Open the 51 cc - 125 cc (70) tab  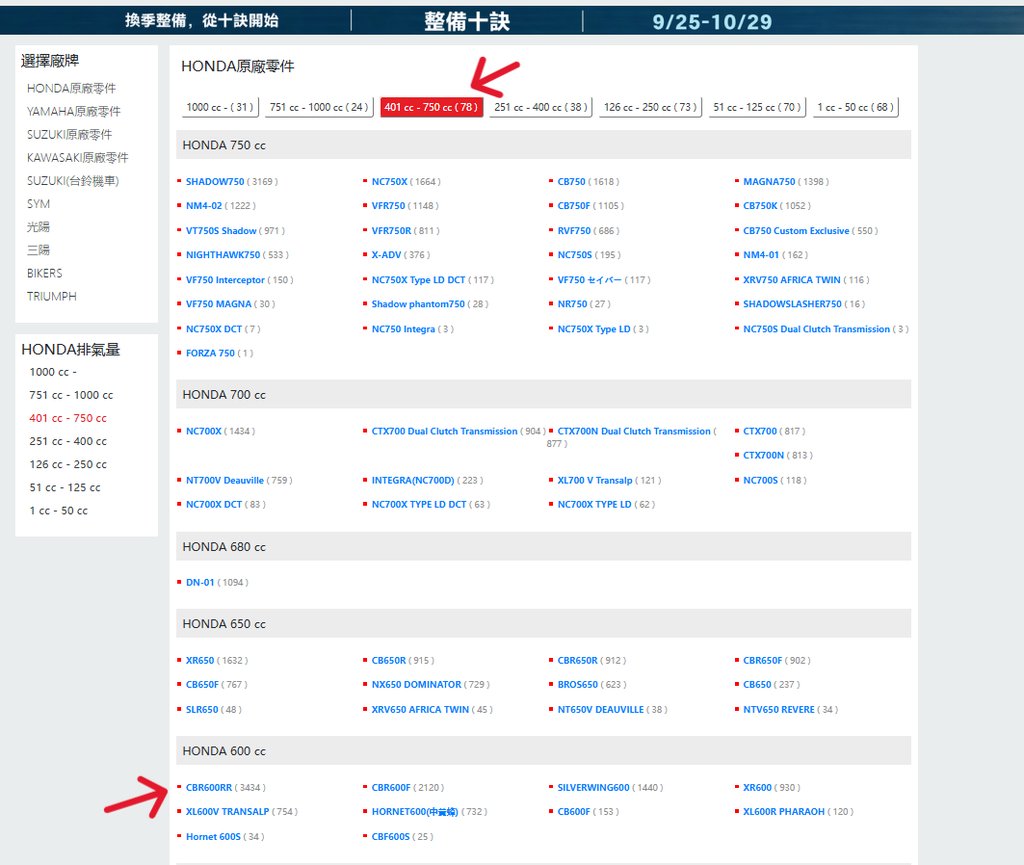757,107
